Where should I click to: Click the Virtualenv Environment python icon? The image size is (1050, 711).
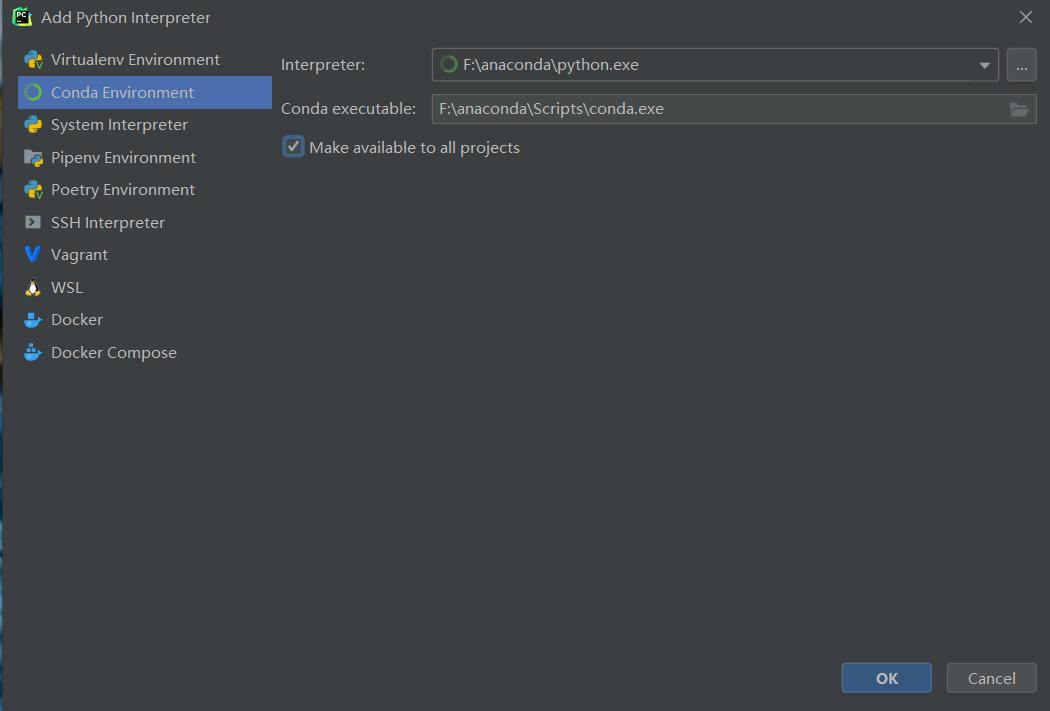[x=33, y=60]
